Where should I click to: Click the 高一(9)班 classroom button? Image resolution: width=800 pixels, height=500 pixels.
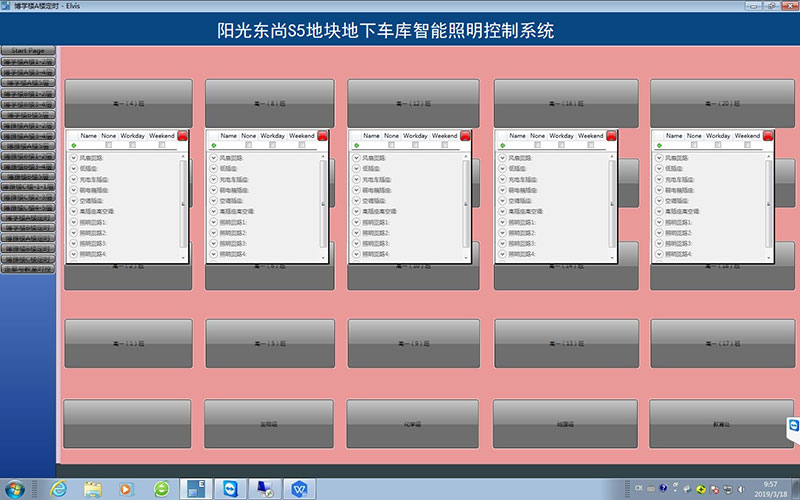point(414,344)
